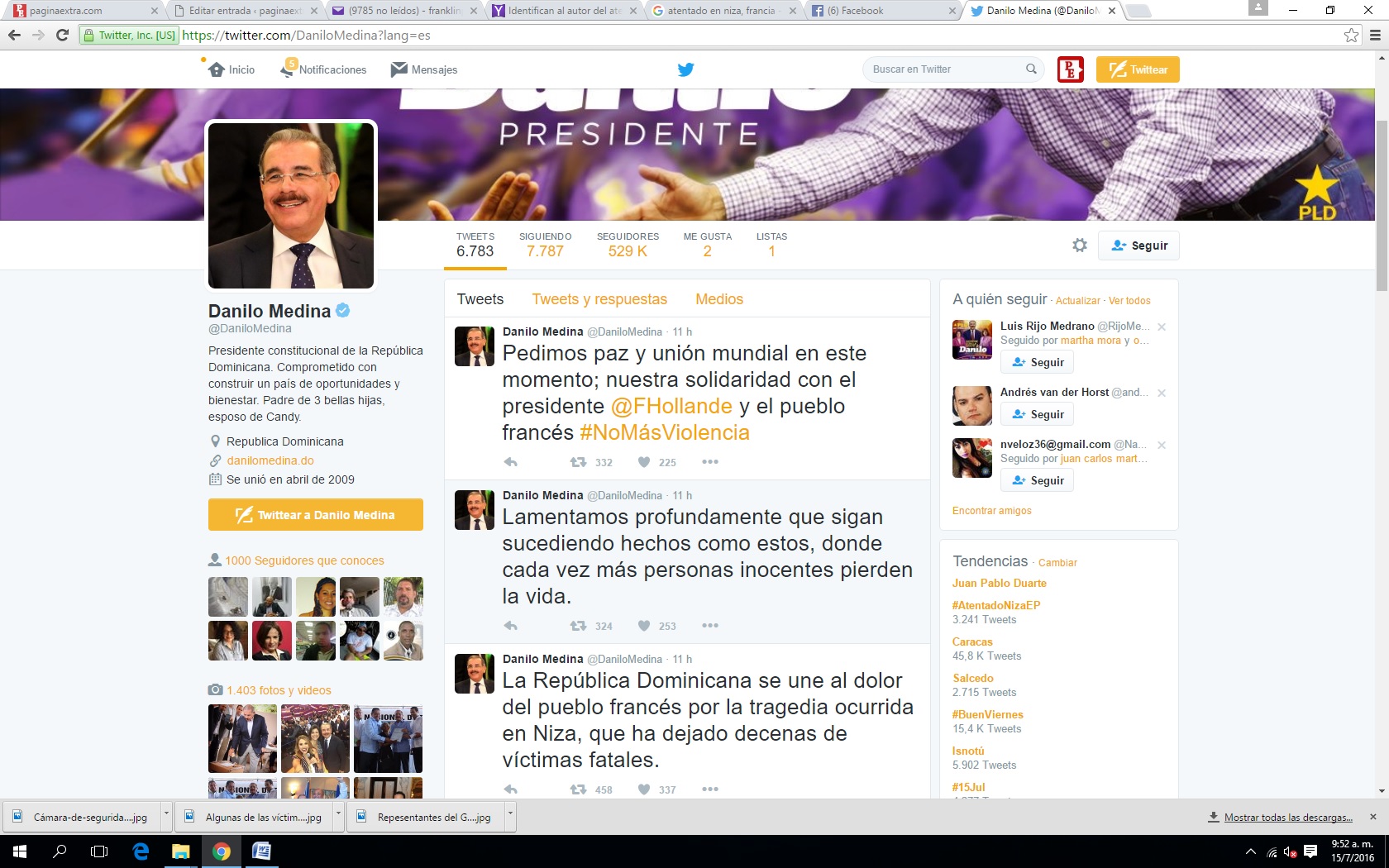Click Mostrar todas las descargas
This screenshot has width=1389, height=868.
[x=1288, y=818]
